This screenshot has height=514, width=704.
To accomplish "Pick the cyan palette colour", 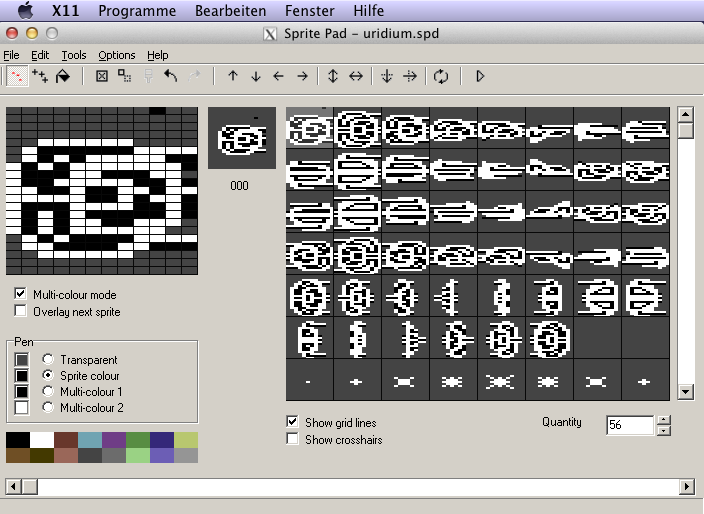I will point(90,440).
